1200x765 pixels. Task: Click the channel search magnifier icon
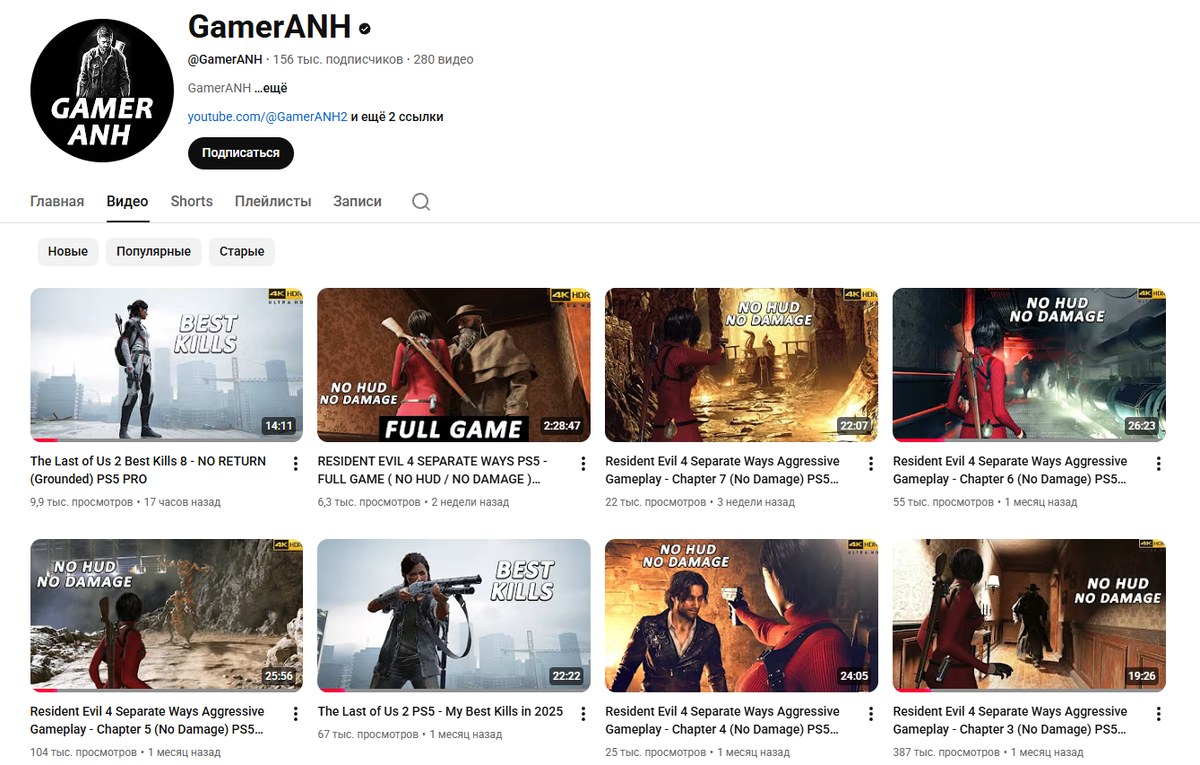421,202
